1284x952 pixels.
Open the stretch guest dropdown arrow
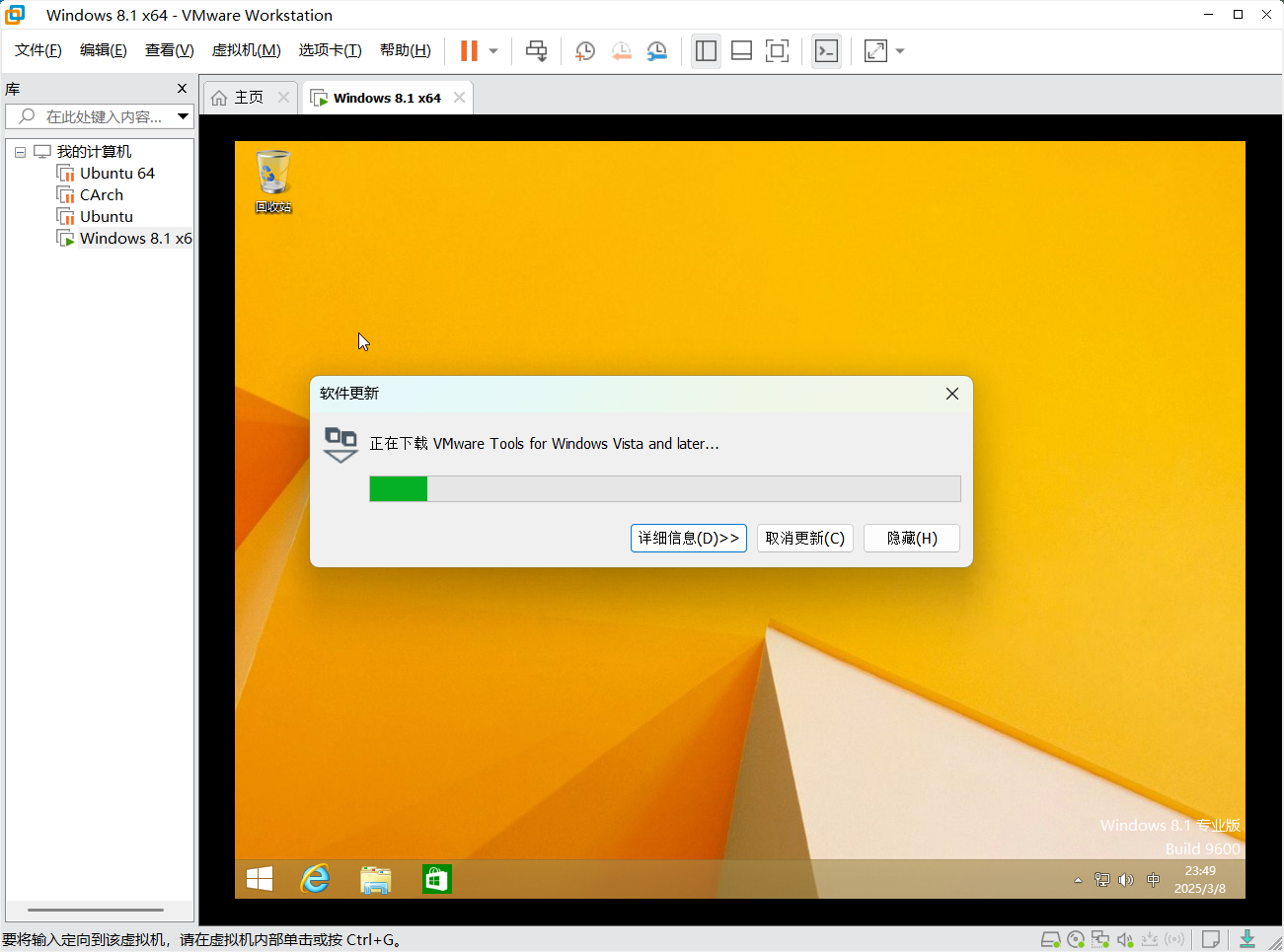tap(900, 51)
